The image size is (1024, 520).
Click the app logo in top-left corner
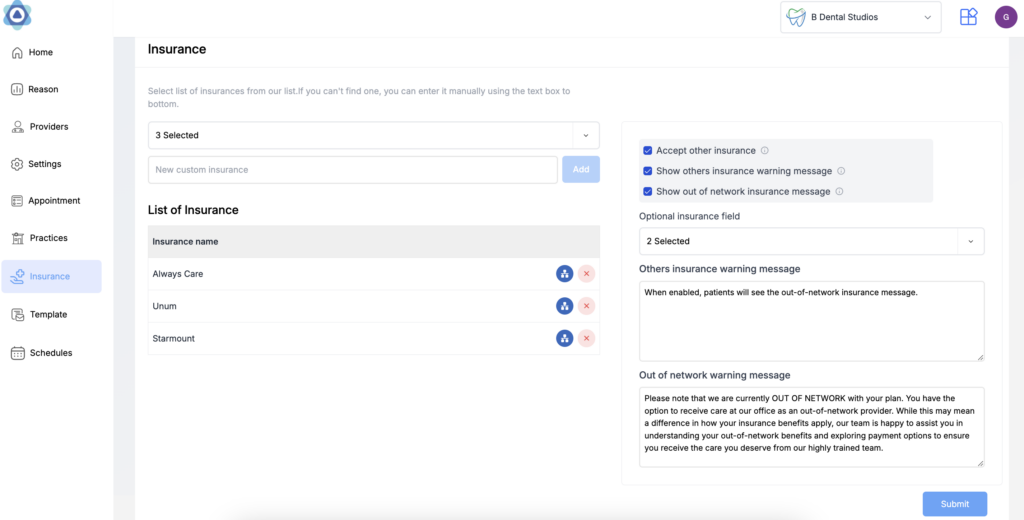(17, 15)
